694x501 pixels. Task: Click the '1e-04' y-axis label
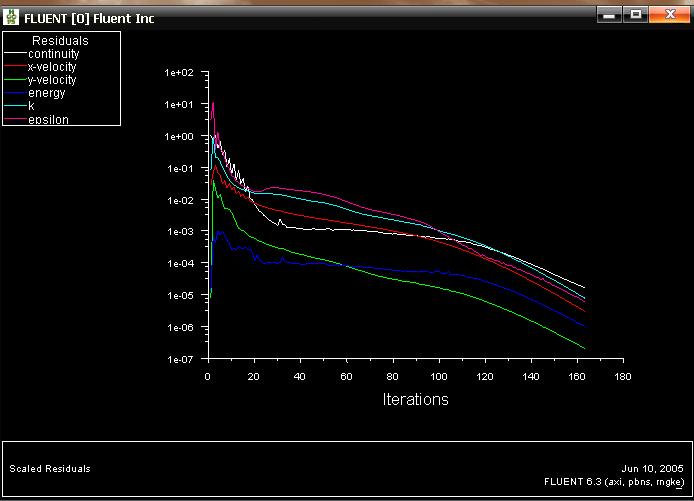pyautogui.click(x=180, y=263)
